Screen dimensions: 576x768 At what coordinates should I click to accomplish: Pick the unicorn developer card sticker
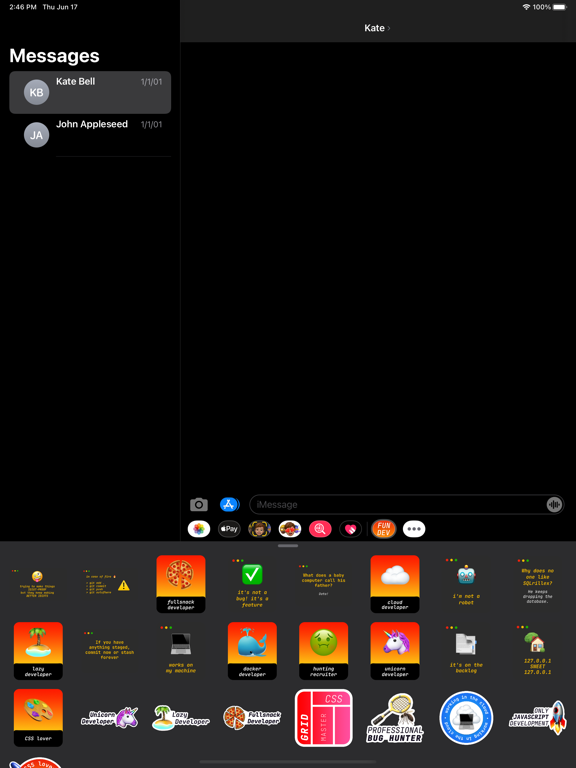[395, 651]
